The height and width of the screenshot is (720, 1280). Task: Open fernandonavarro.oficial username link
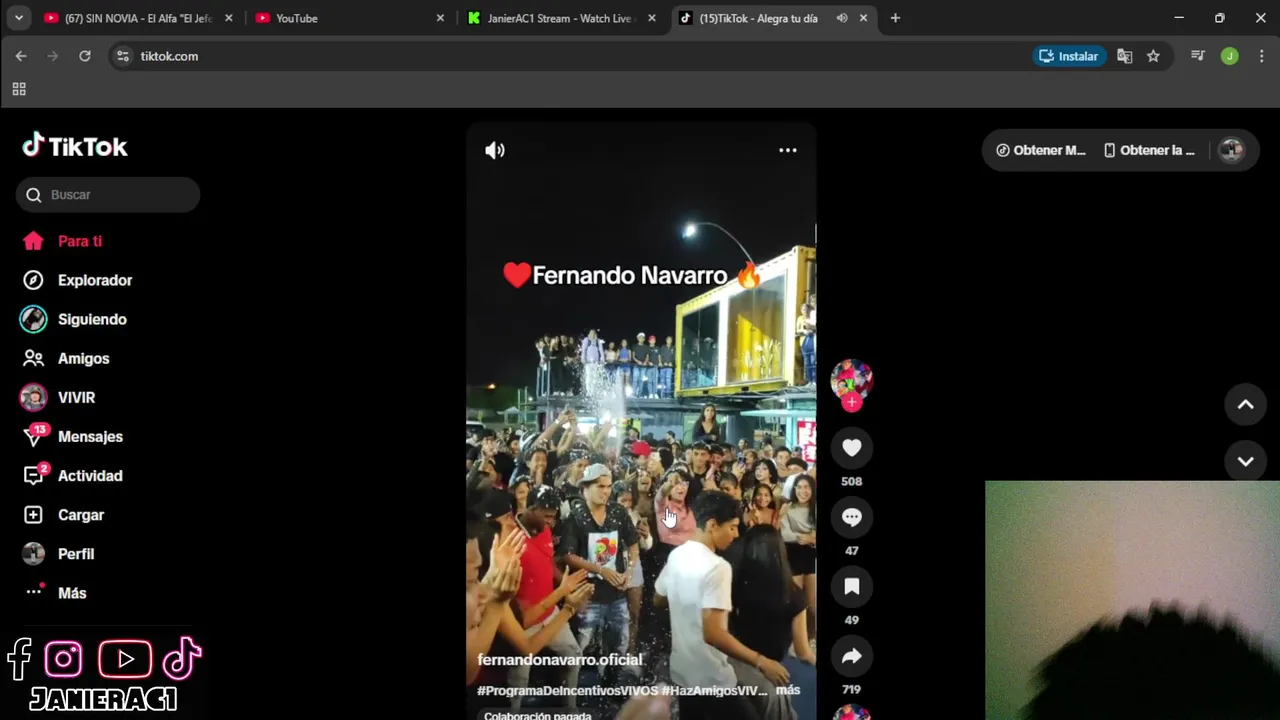click(560, 660)
